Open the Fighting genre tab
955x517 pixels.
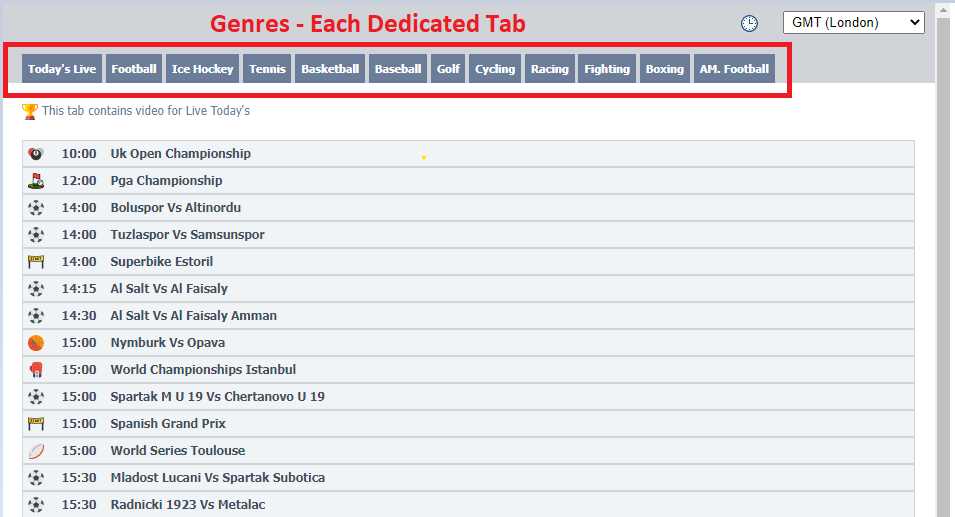click(x=607, y=69)
